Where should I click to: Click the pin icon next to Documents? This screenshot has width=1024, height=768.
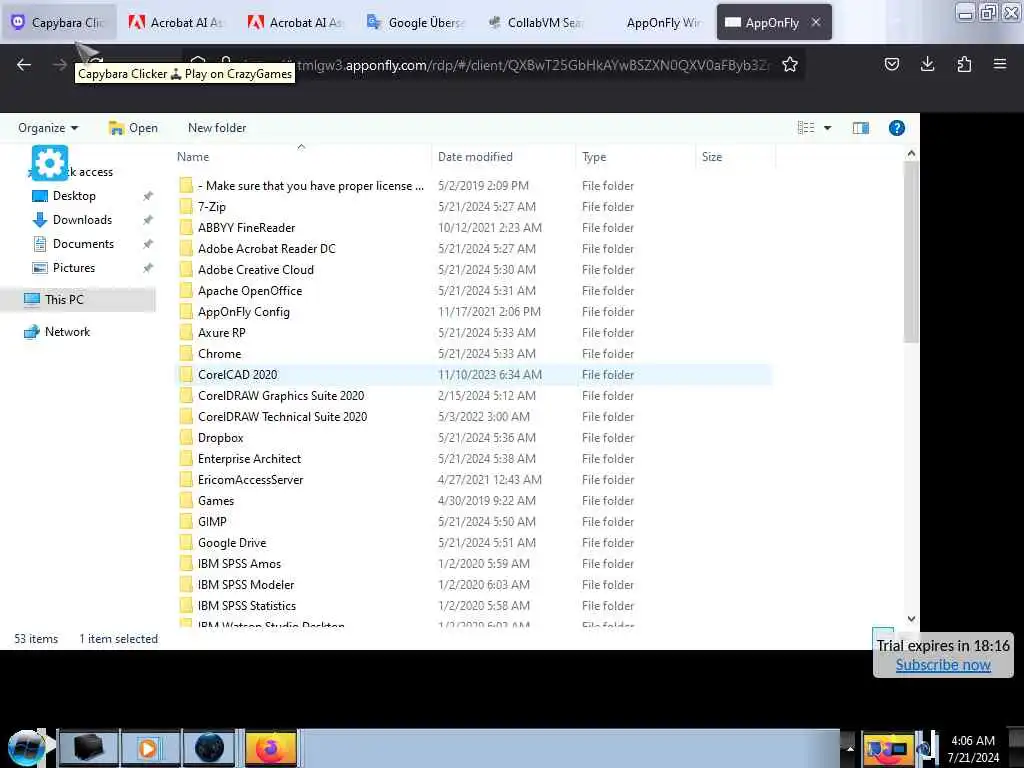pyautogui.click(x=148, y=244)
